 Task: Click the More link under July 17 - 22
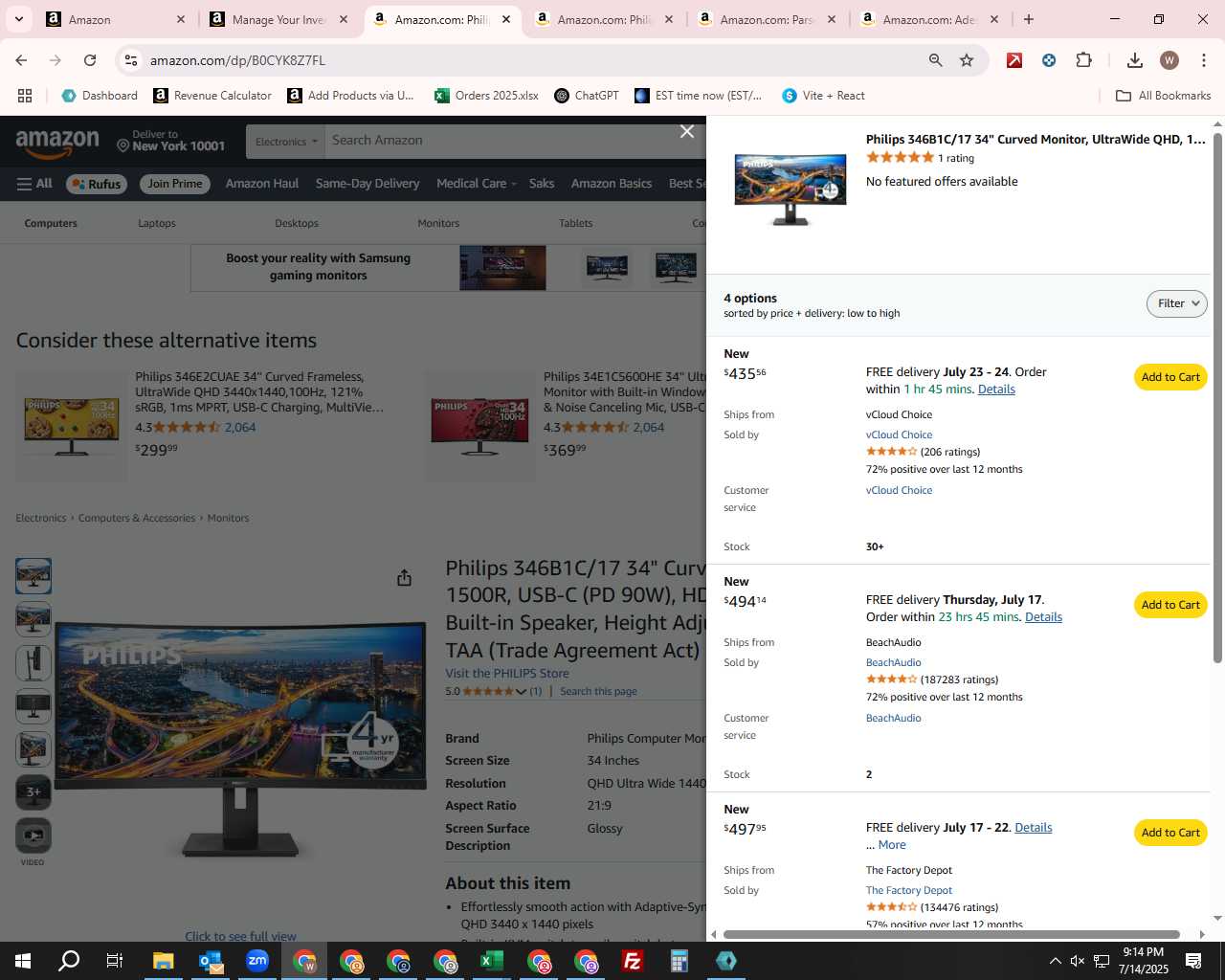tap(892, 845)
